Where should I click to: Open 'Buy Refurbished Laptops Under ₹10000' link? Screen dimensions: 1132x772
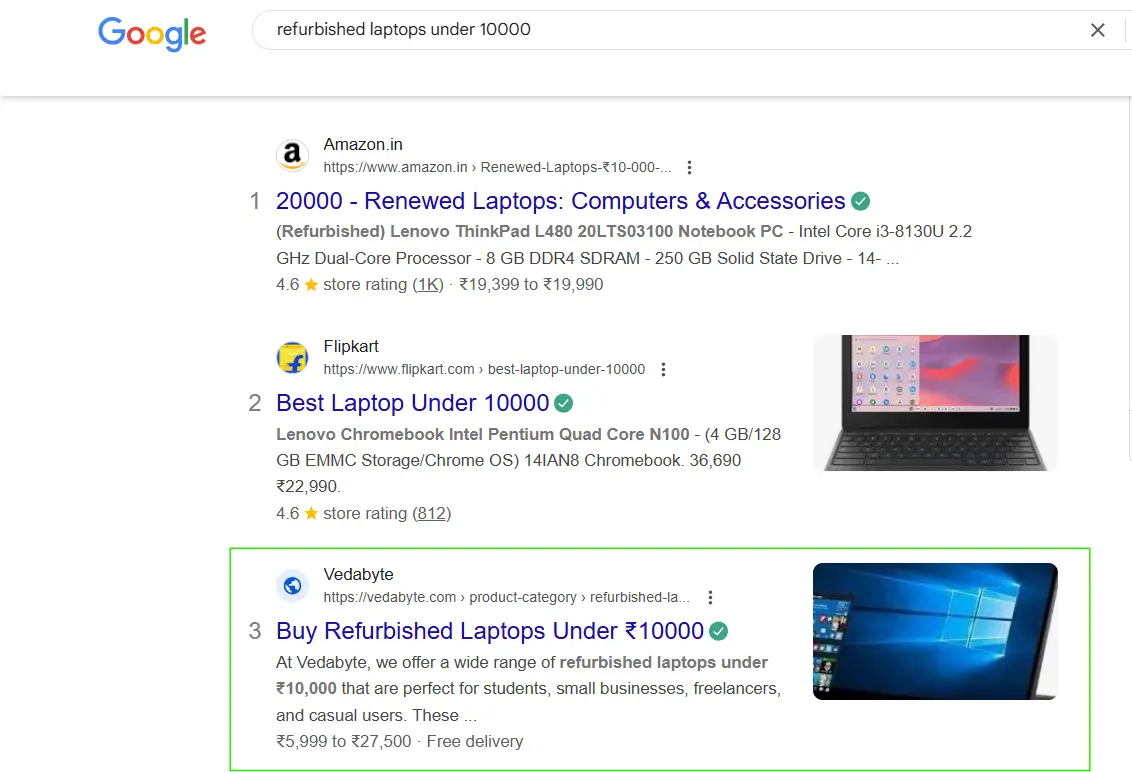(x=490, y=631)
